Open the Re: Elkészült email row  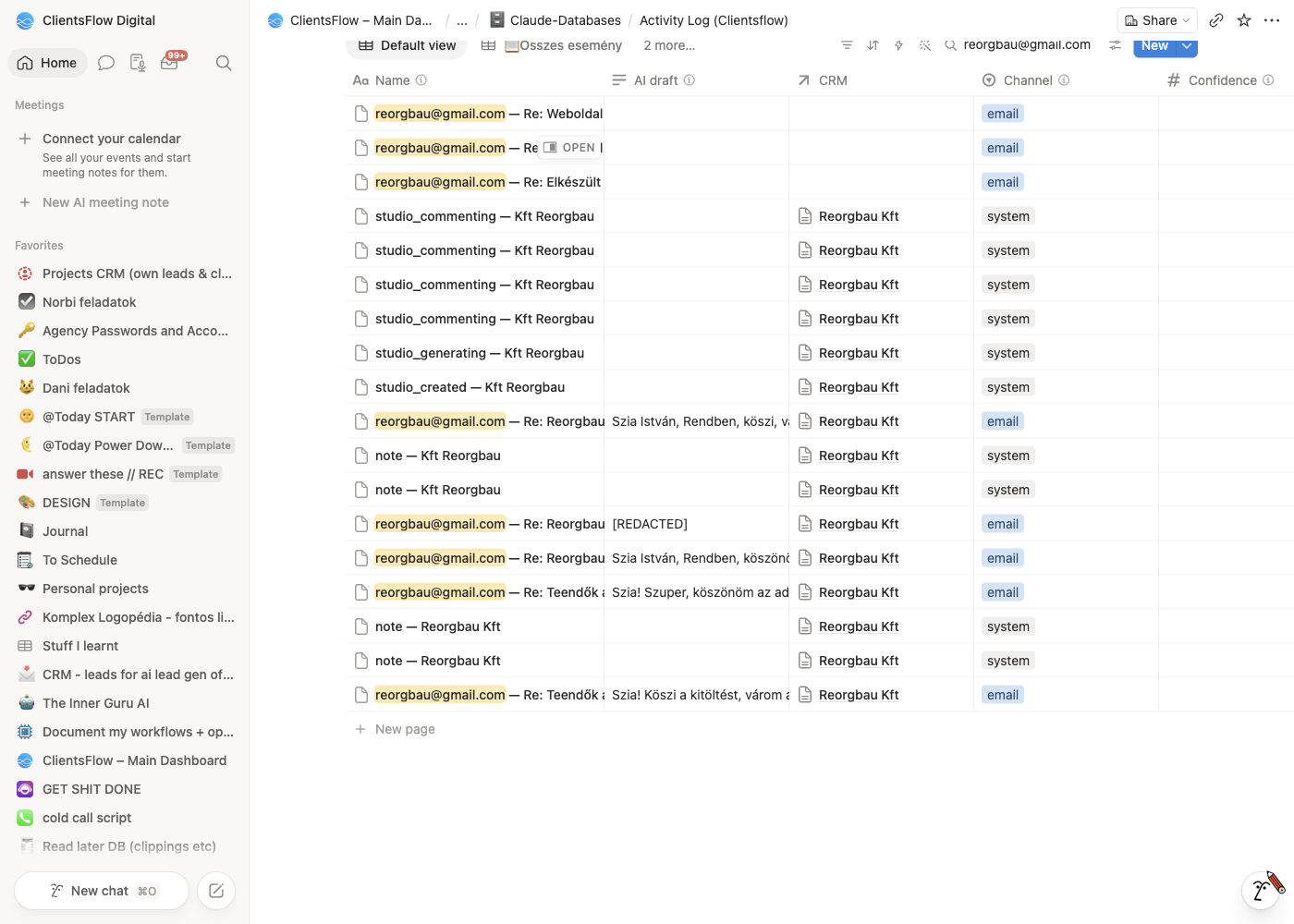[488, 182]
